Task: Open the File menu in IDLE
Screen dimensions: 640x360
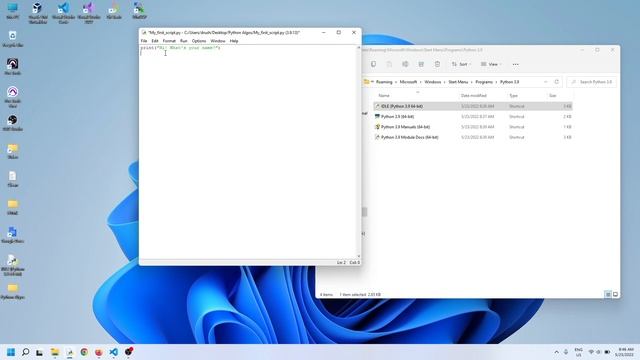Action: [x=144, y=41]
